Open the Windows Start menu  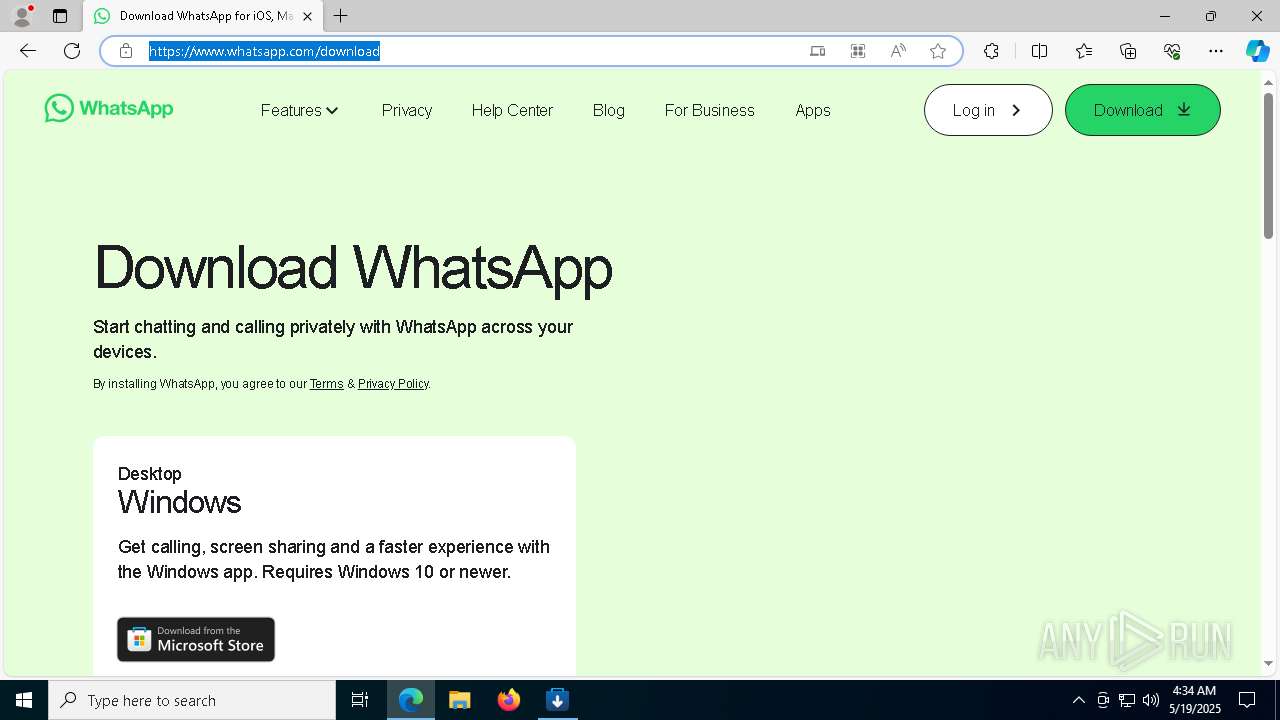tap(24, 700)
